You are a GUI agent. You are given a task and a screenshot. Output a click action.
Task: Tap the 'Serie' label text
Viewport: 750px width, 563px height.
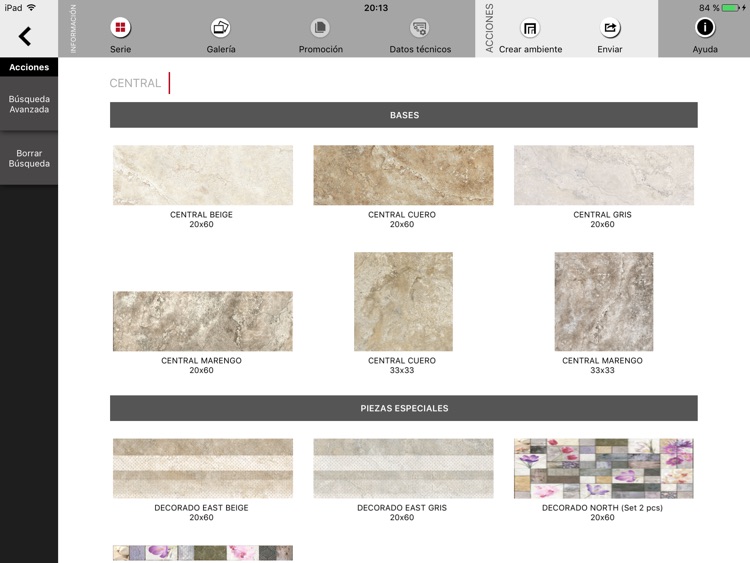[x=121, y=49]
